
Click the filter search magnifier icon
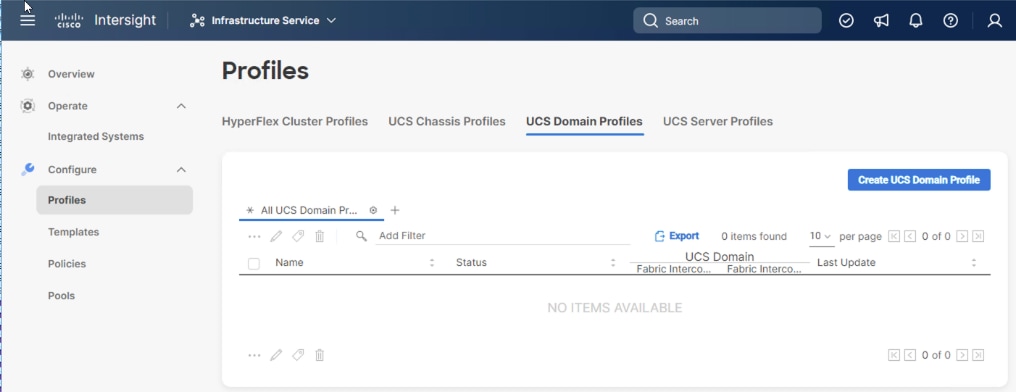click(362, 236)
